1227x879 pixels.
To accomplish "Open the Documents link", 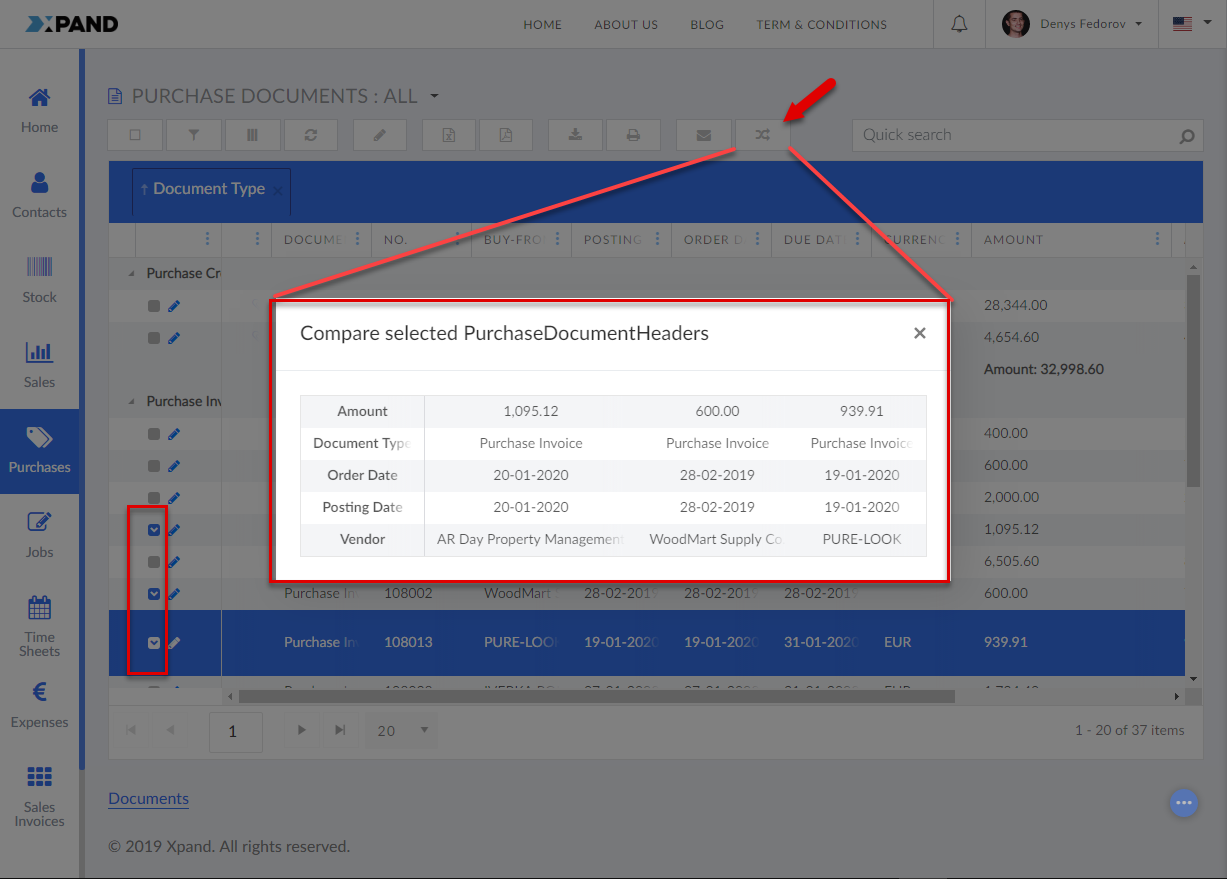I will [148, 798].
